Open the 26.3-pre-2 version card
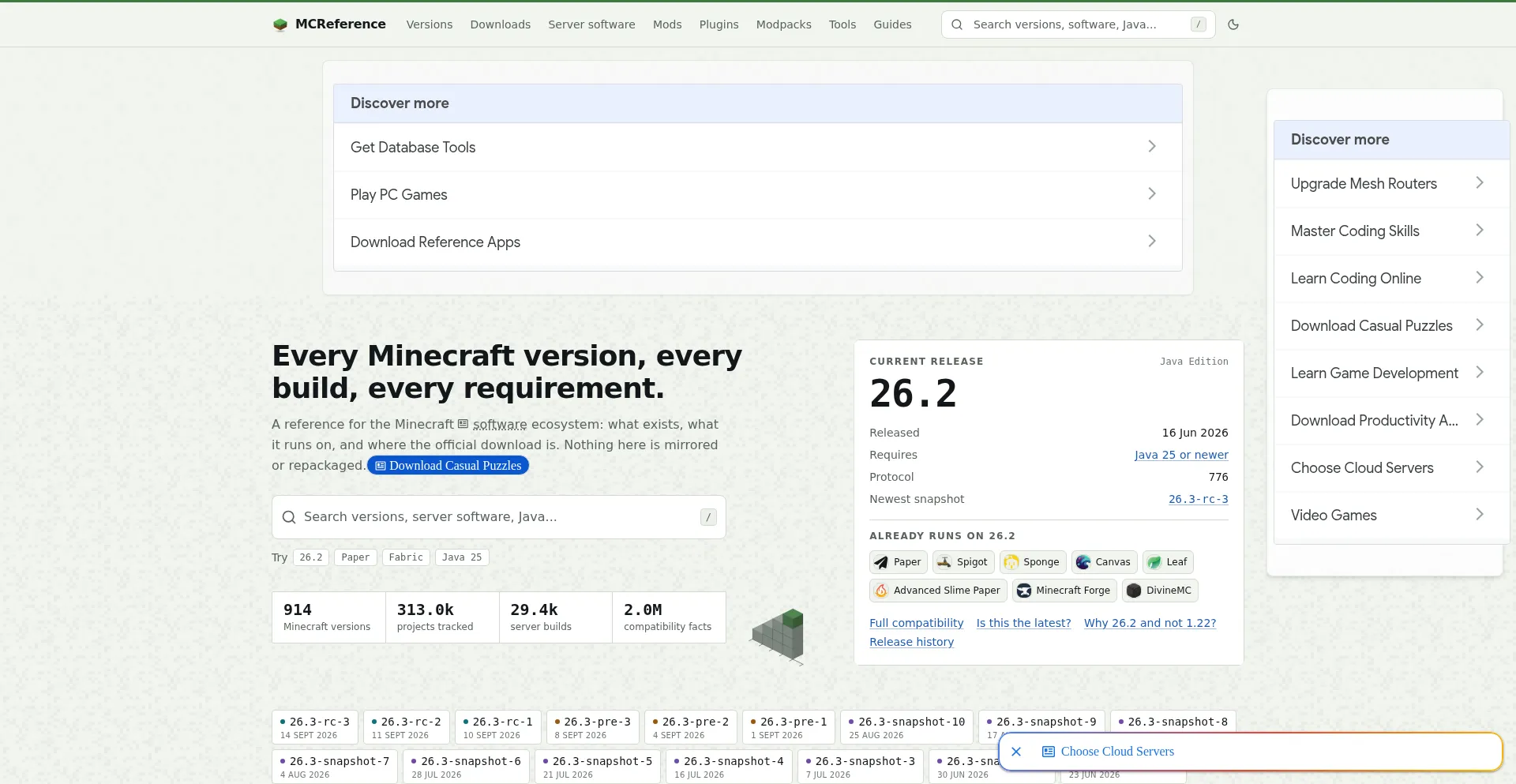 click(691, 727)
